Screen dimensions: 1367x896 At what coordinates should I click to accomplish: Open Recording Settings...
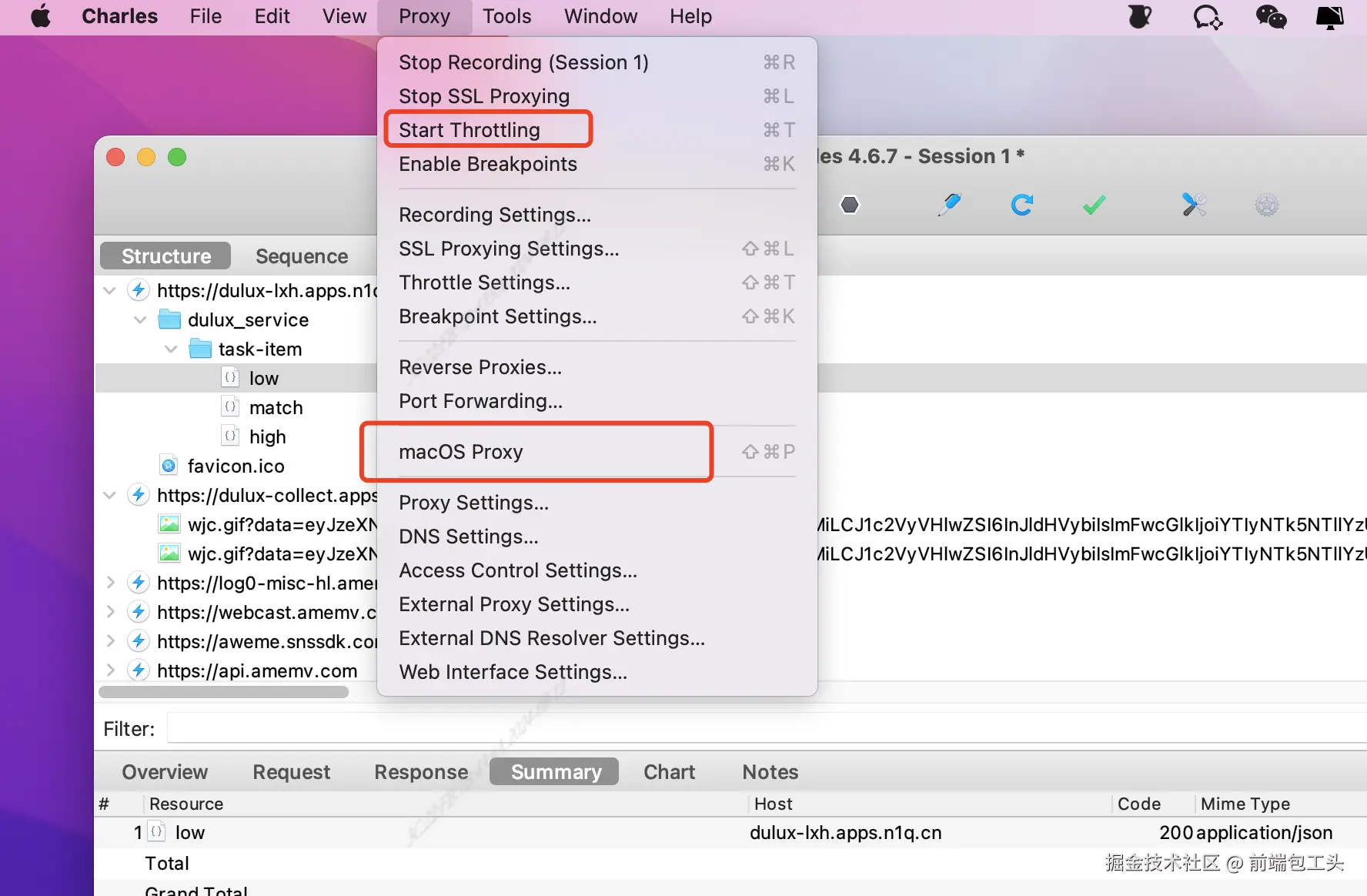597,215
